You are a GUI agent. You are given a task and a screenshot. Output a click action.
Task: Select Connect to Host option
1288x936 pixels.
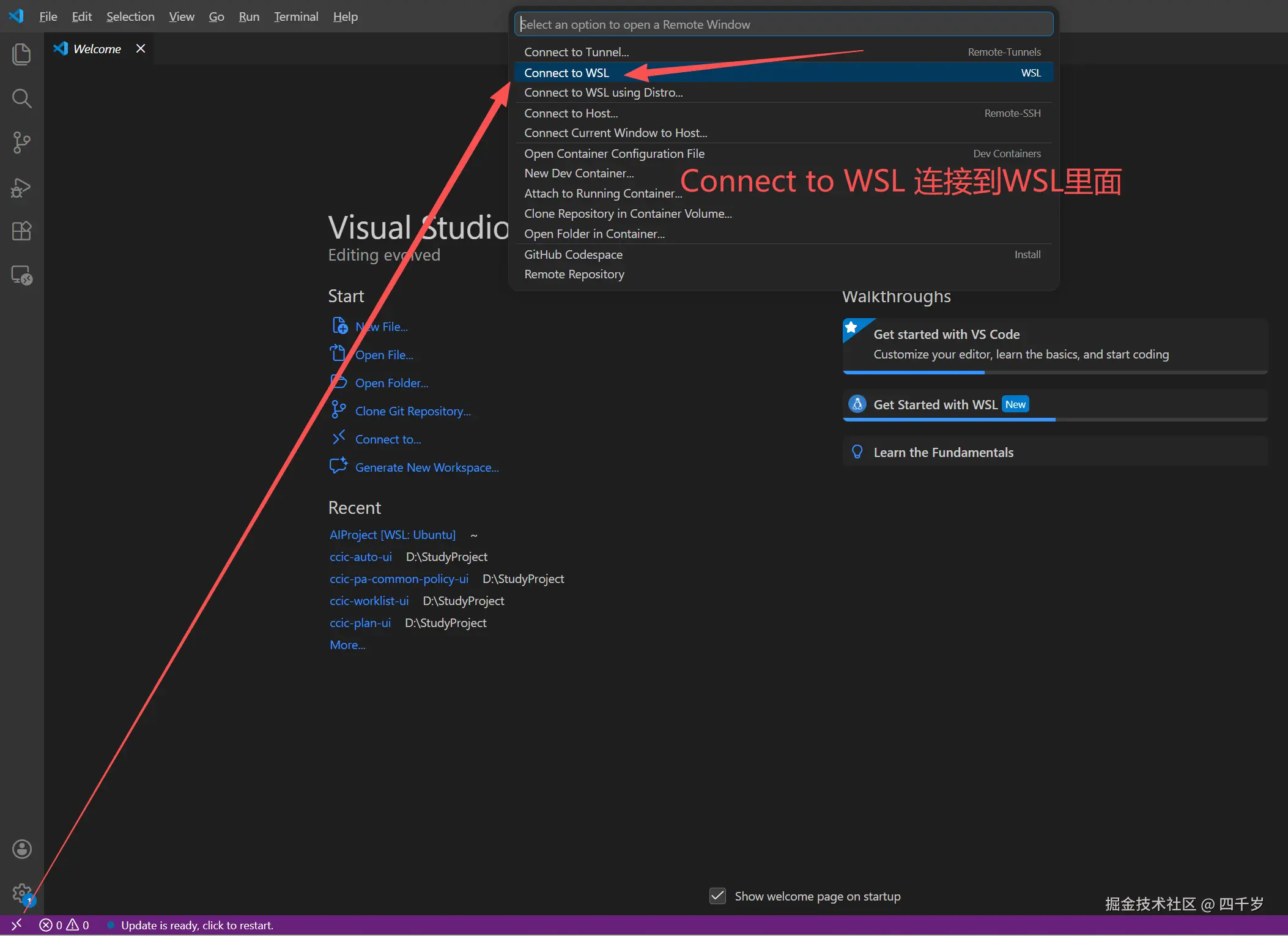(x=571, y=113)
